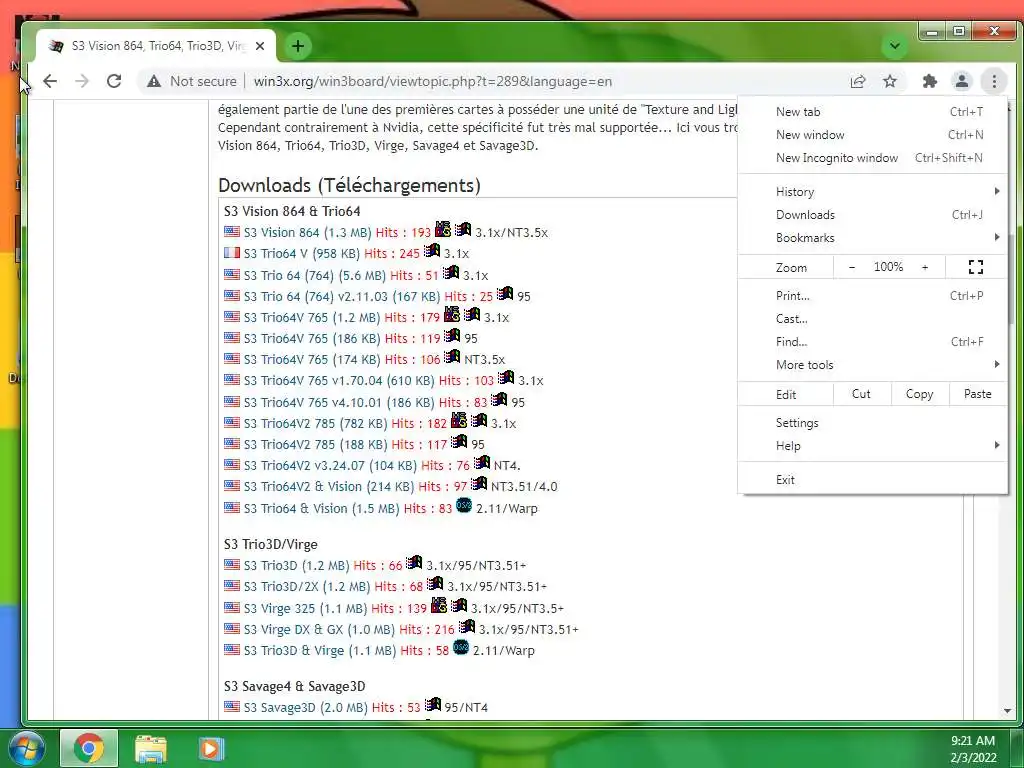1024x768 pixels.
Task: Open the S3 Savage3D (2.0 MB) link
Action: click(x=306, y=707)
